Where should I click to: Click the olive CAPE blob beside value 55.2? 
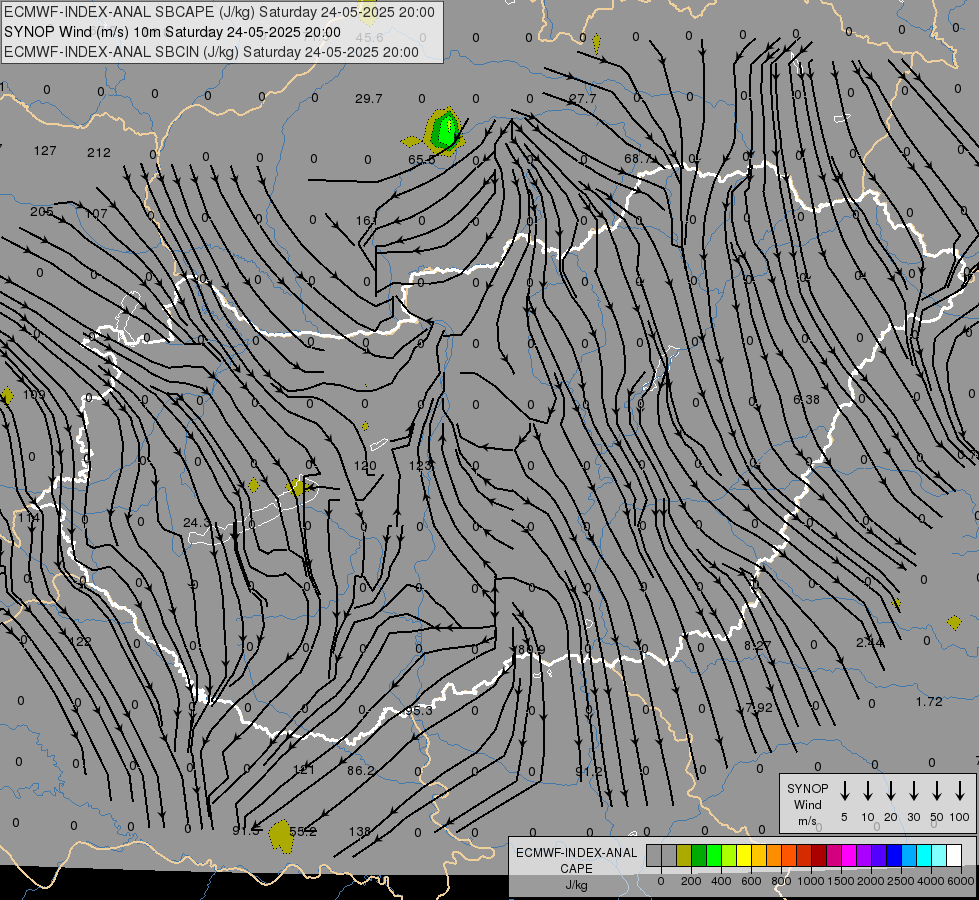(281, 836)
